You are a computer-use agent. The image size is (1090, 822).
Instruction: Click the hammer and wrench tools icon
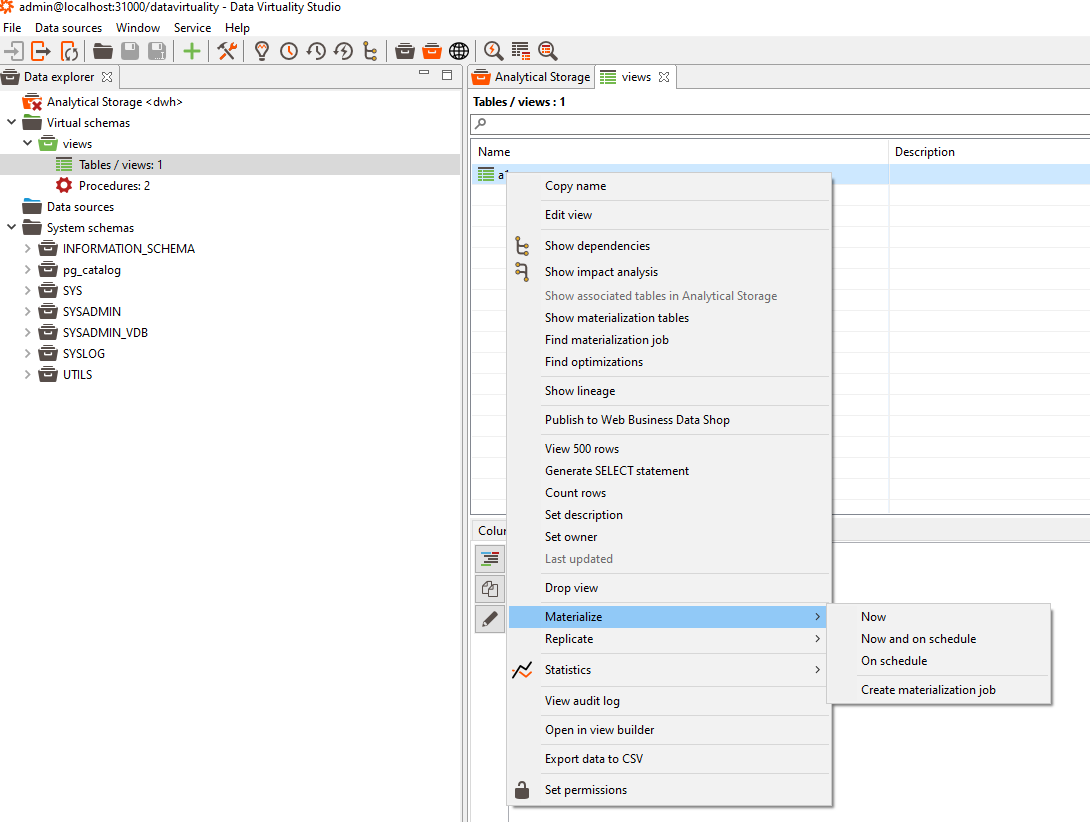[227, 51]
